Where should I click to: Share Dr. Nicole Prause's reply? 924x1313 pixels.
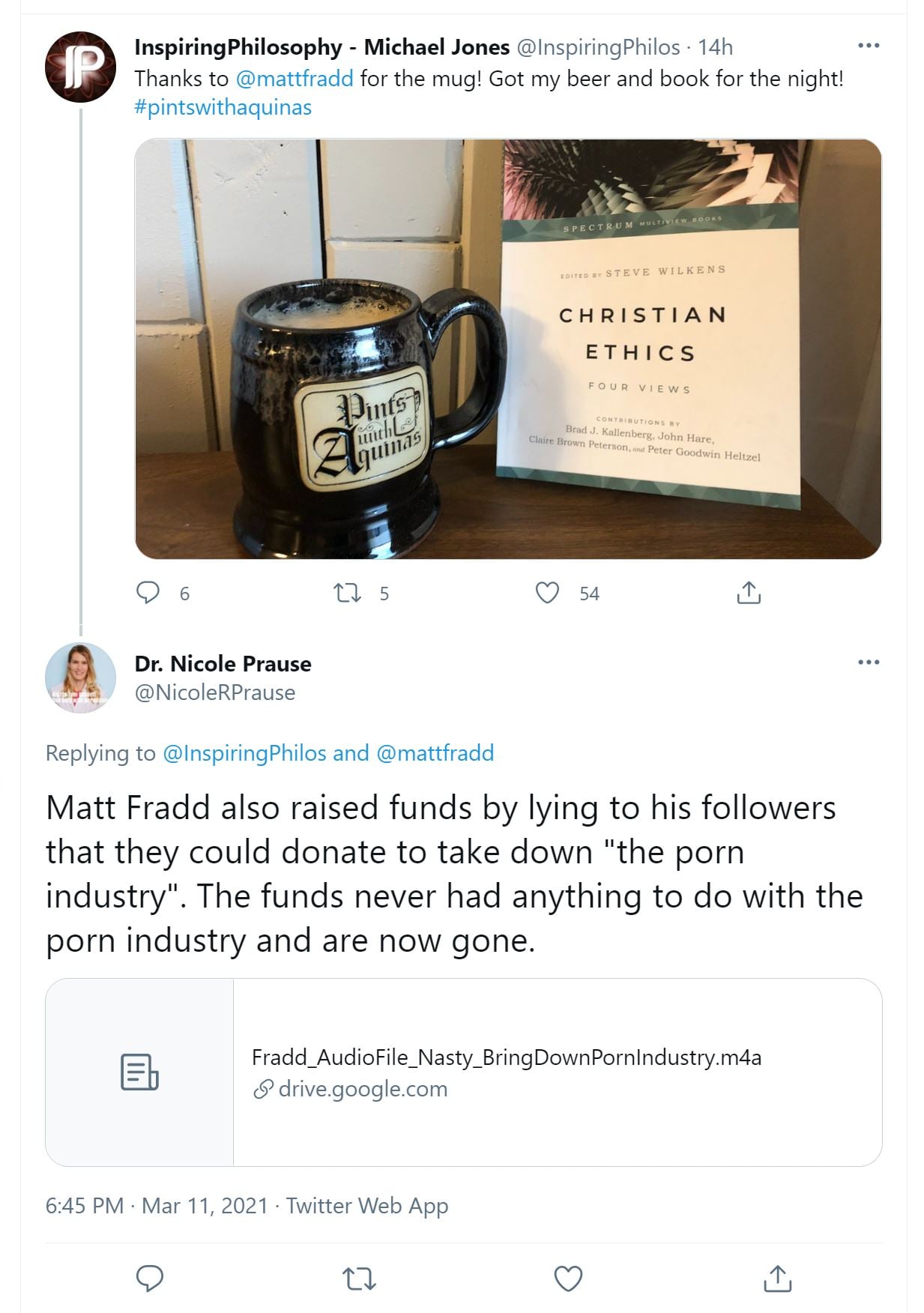pyautogui.click(x=777, y=1279)
